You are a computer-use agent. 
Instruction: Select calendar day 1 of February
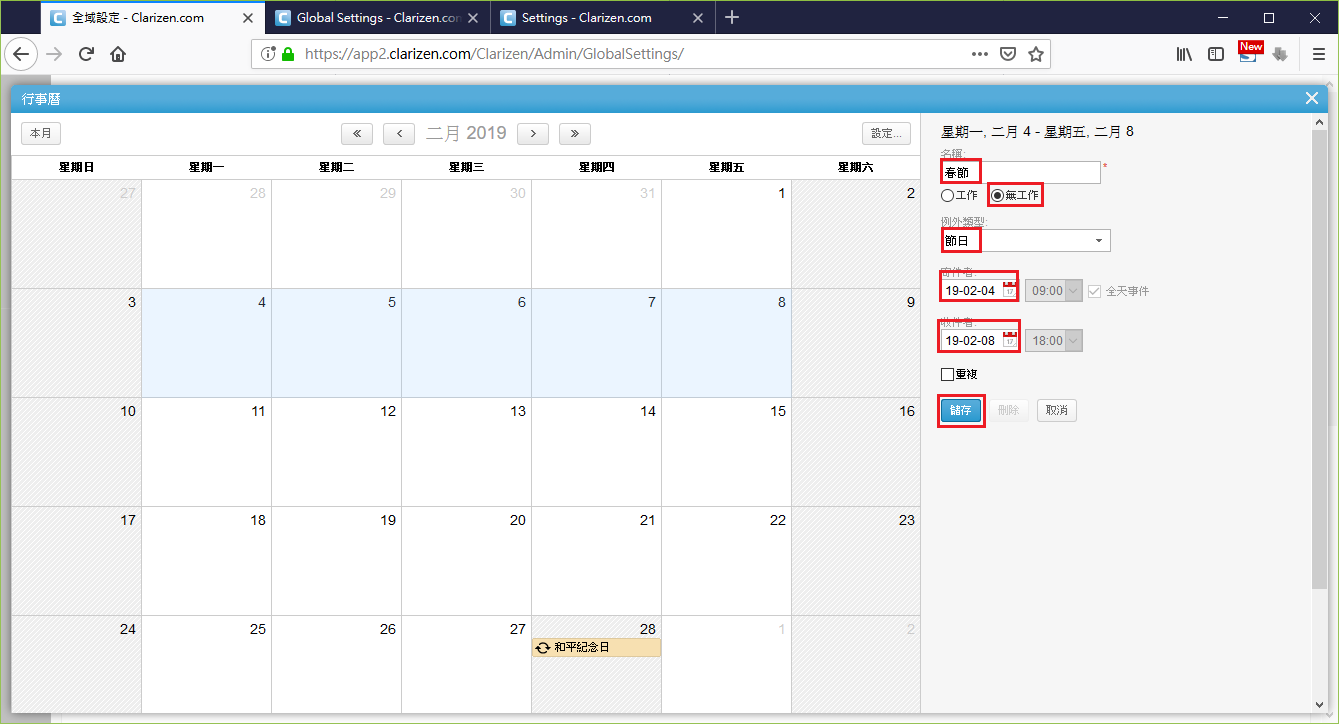pos(726,235)
